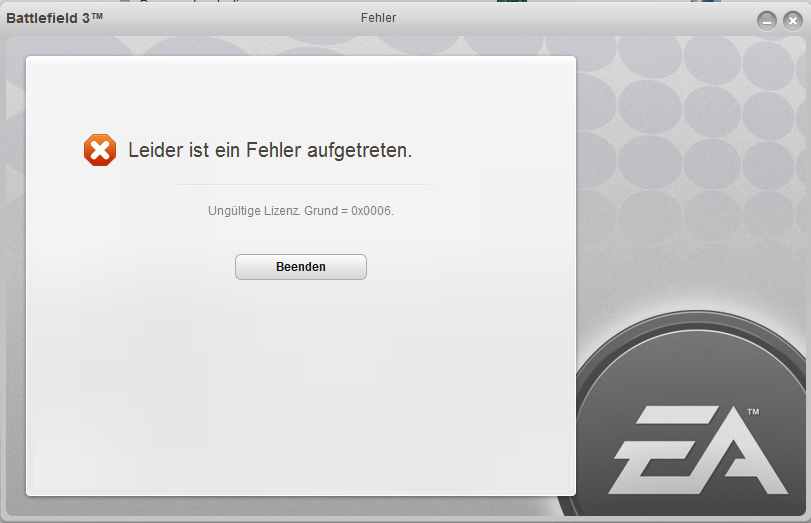811x523 pixels.
Task: Click empty title bar area right of Fehler
Action: (569, 18)
